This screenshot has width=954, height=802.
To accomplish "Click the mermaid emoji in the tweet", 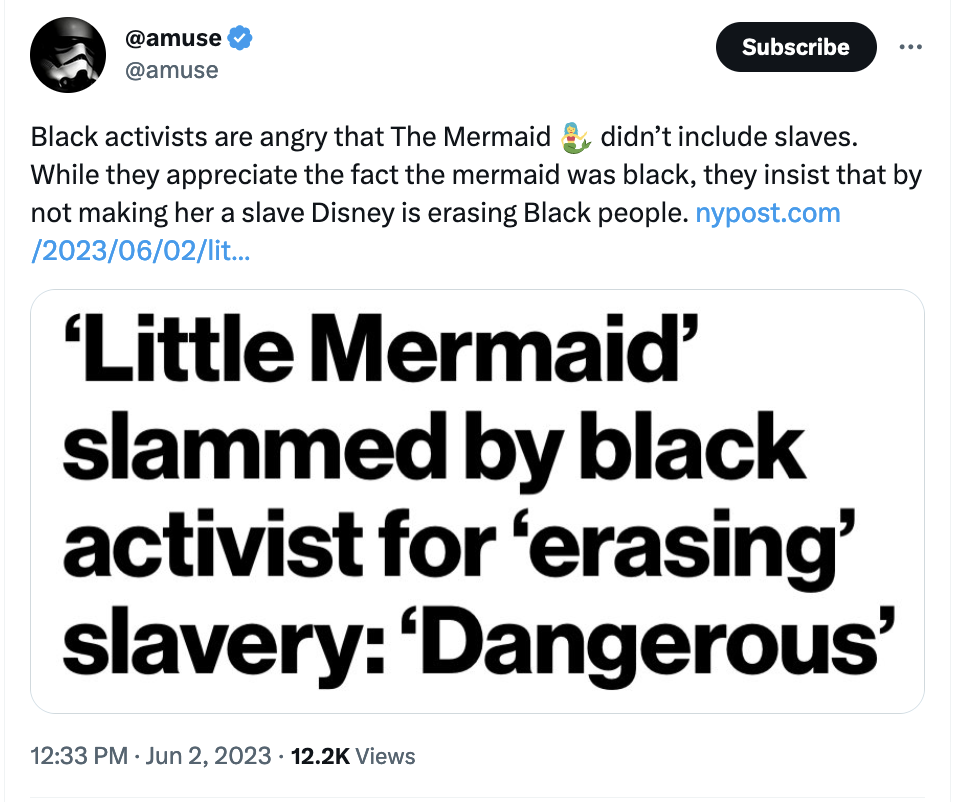I will [x=577, y=136].
